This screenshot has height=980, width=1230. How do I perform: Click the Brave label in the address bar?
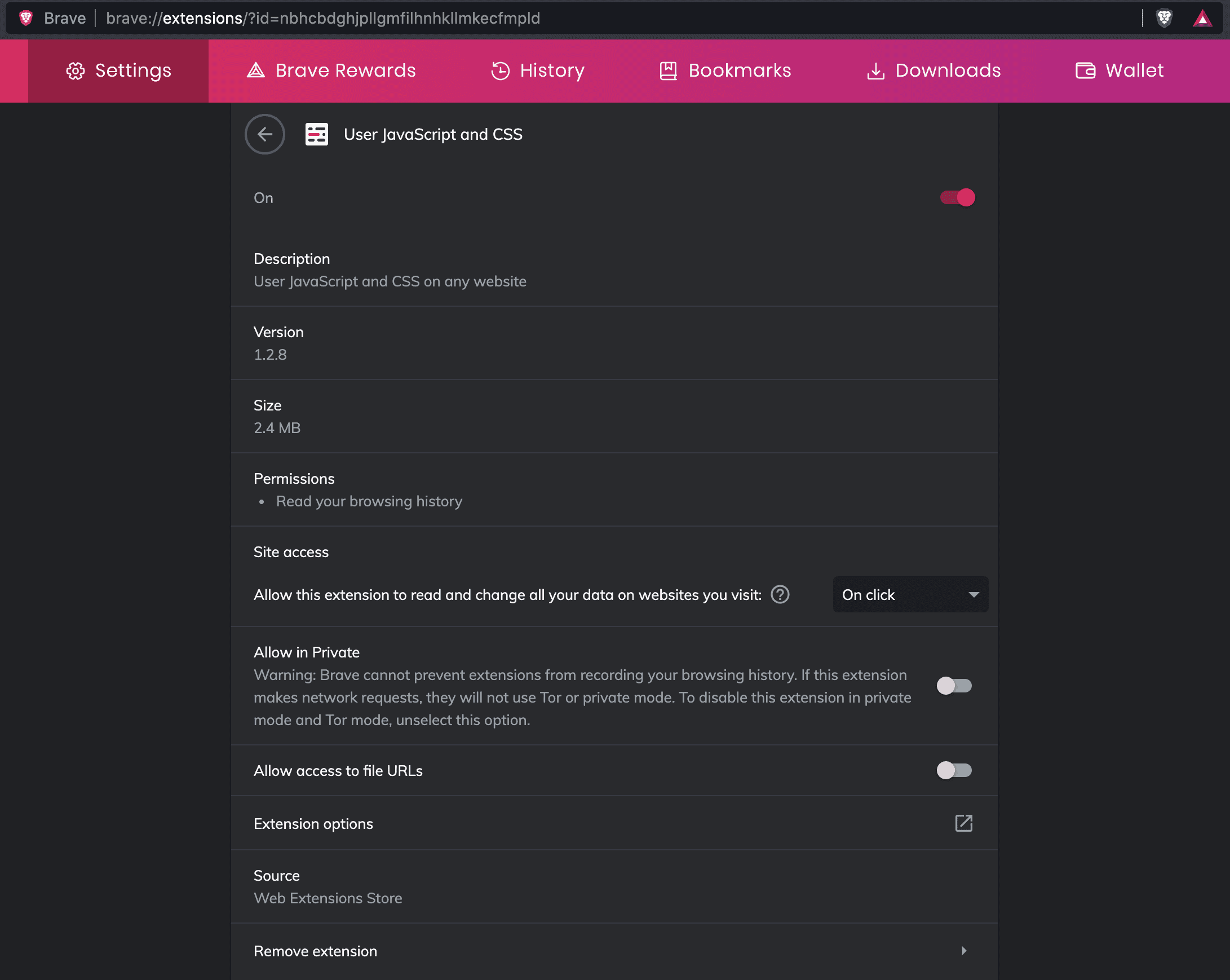65,18
